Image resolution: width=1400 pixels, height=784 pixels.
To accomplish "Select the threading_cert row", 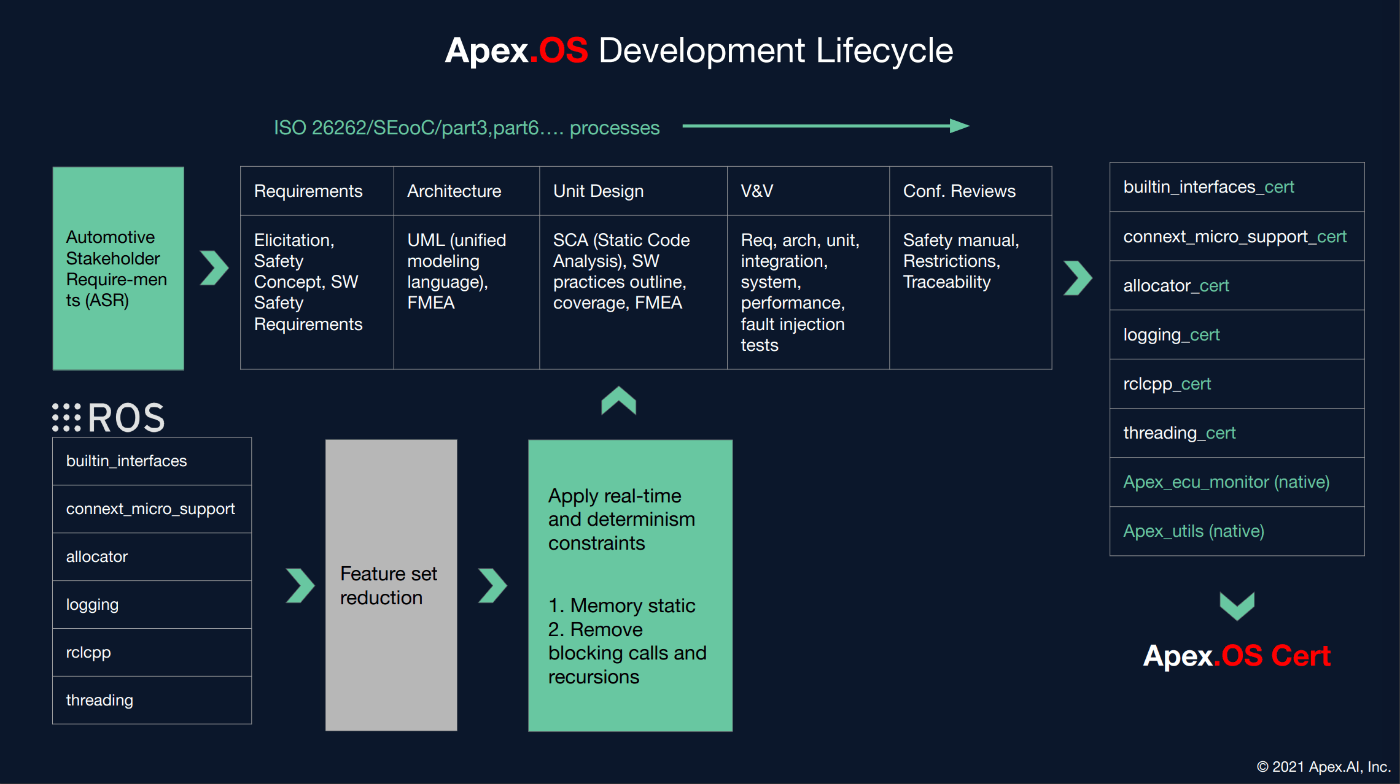I will click(1237, 433).
